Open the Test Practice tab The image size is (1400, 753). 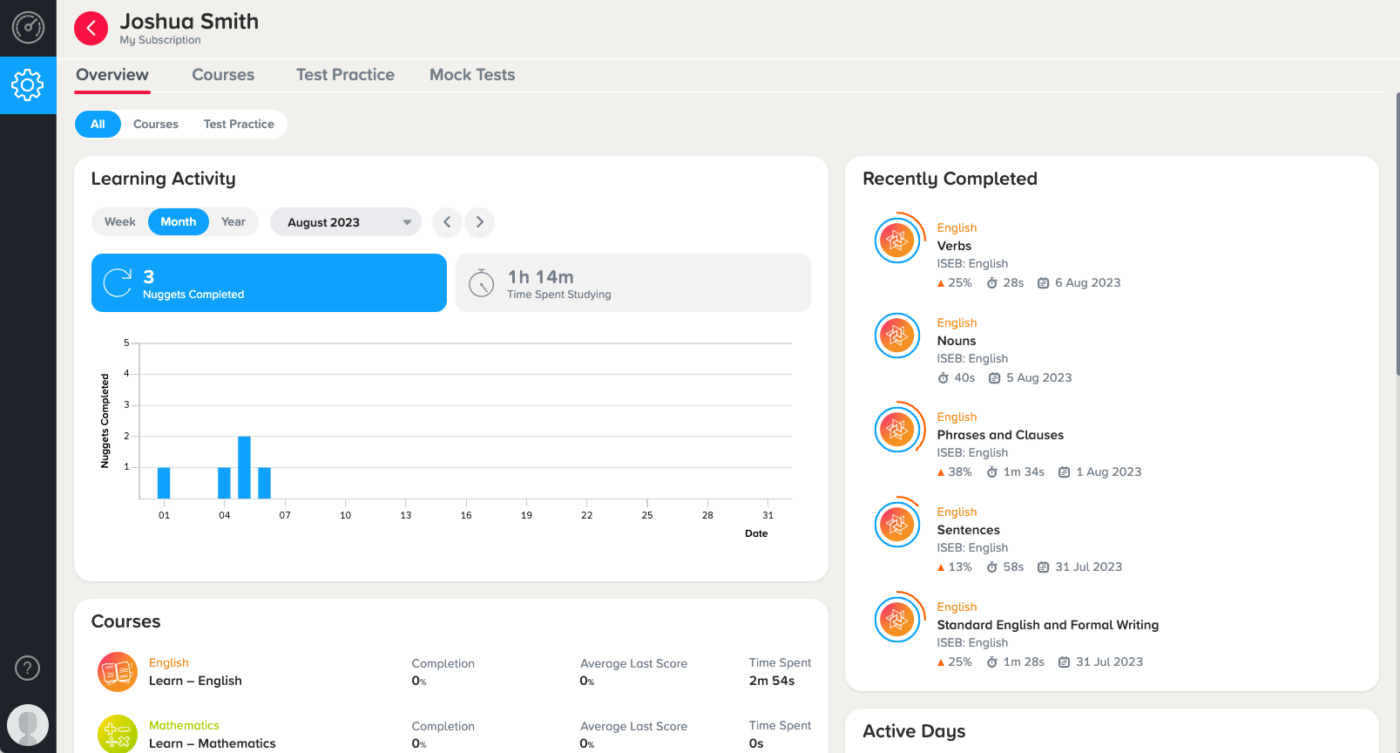345,74
